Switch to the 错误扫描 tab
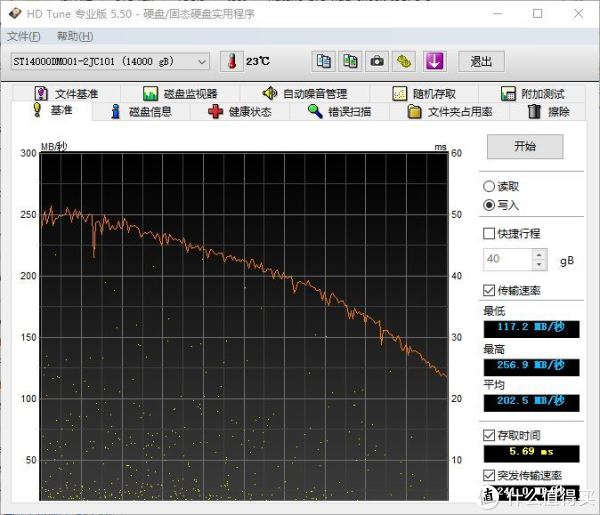This screenshot has height=515, width=600. point(339,112)
